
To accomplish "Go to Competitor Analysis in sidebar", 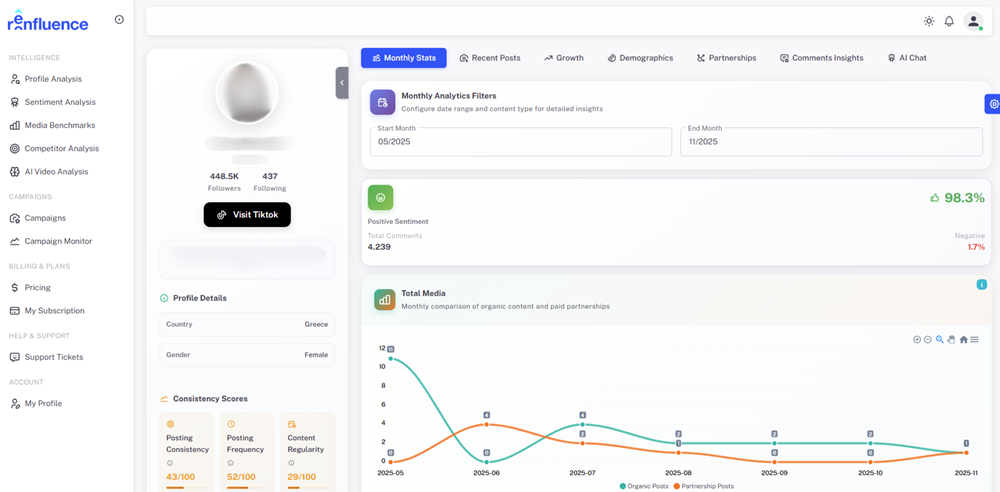I will tap(61, 149).
